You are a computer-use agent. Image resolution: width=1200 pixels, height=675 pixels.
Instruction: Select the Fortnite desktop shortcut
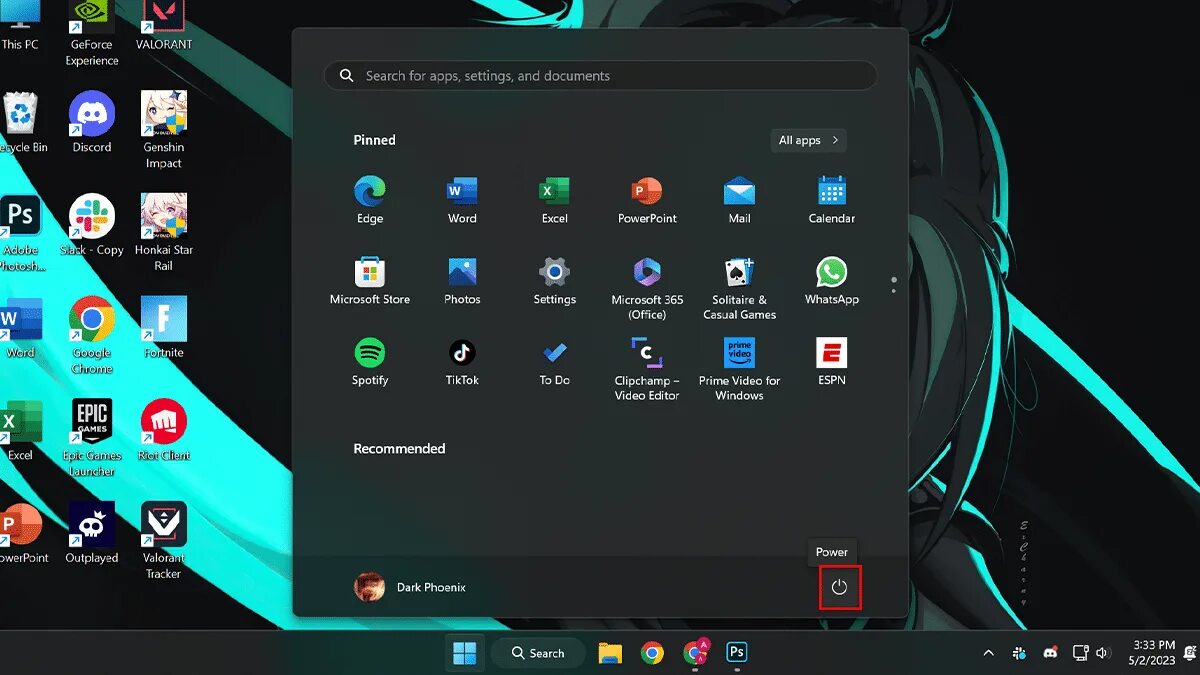164,327
